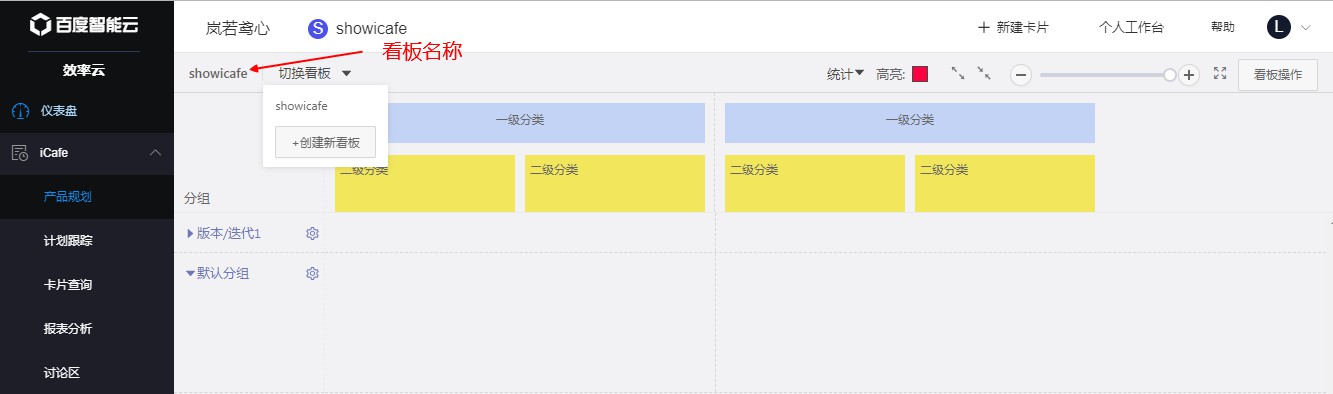Open the 统计 dropdown
The width and height of the screenshot is (1333, 394).
pos(845,74)
